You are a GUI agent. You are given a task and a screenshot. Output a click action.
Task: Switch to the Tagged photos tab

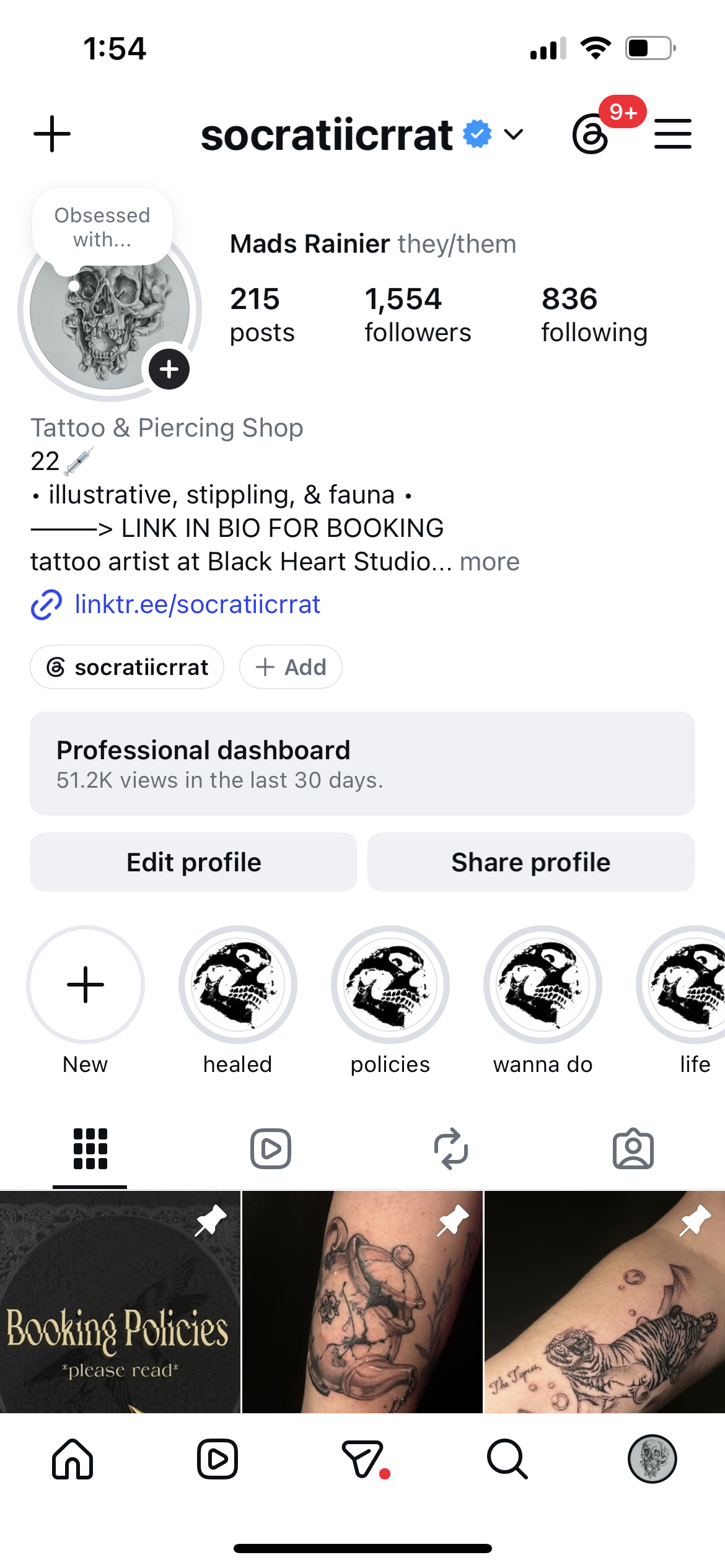[633, 1149]
